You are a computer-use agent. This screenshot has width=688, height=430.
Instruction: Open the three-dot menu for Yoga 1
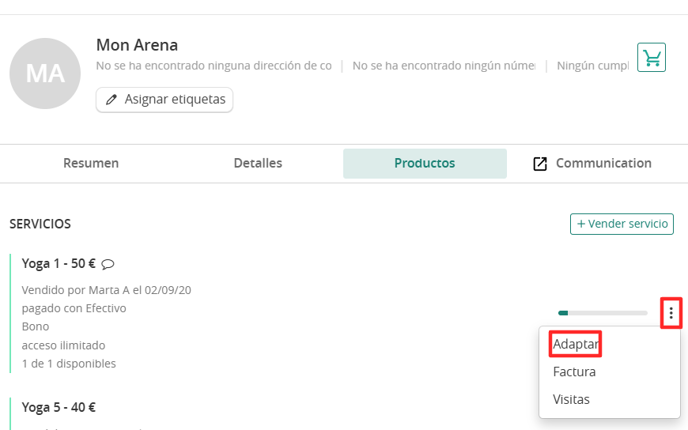[671, 313]
